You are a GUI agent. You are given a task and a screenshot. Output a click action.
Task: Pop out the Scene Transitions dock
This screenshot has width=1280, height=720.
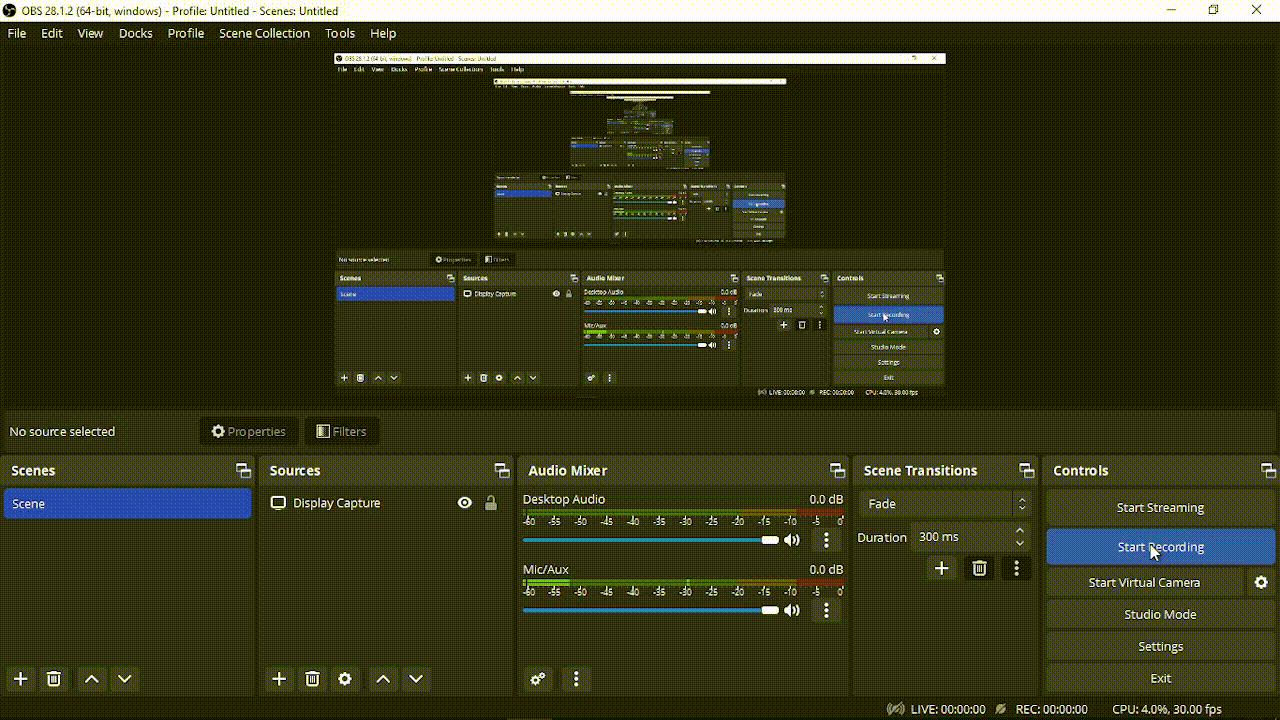(1026, 470)
